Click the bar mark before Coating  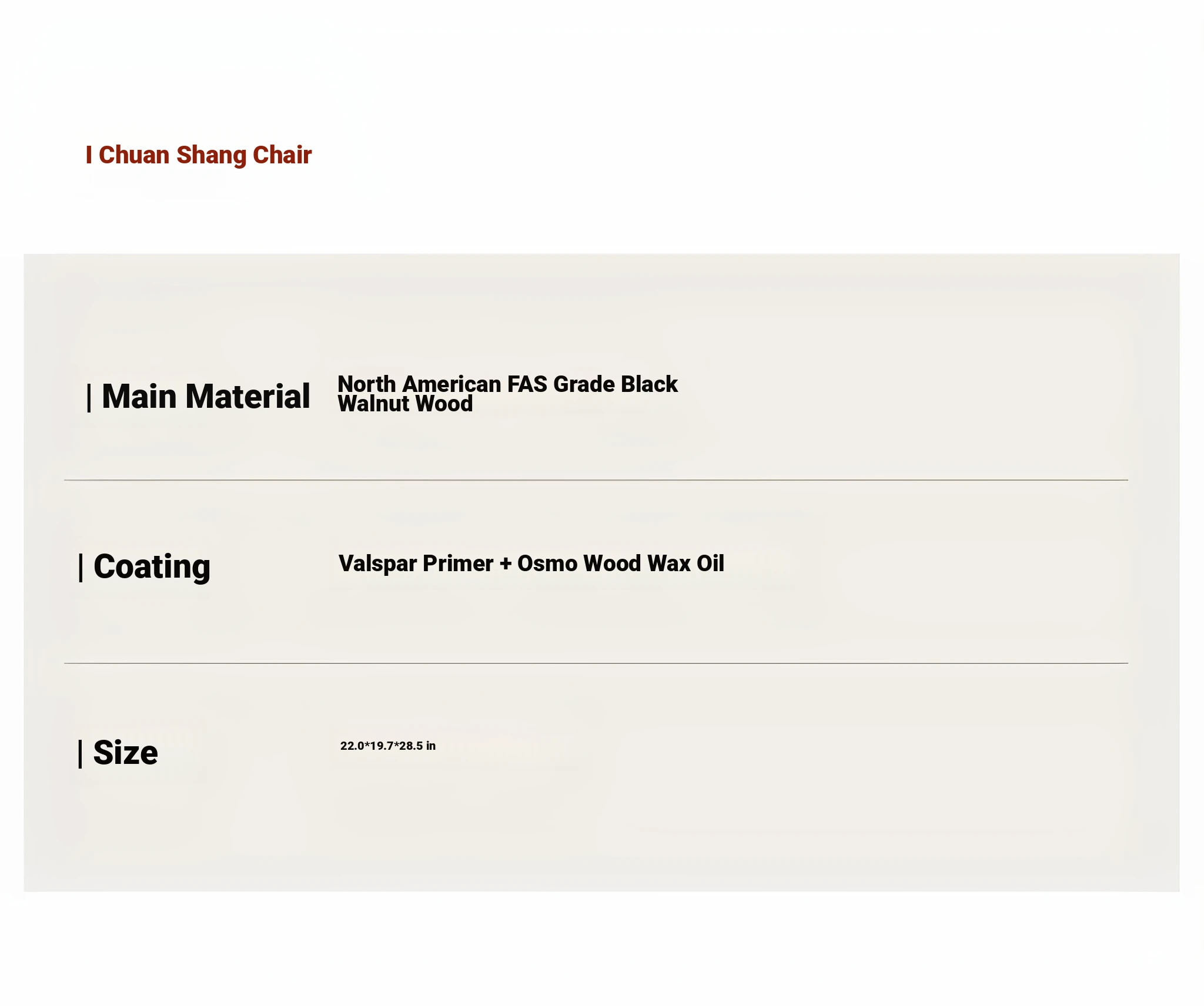tap(81, 568)
